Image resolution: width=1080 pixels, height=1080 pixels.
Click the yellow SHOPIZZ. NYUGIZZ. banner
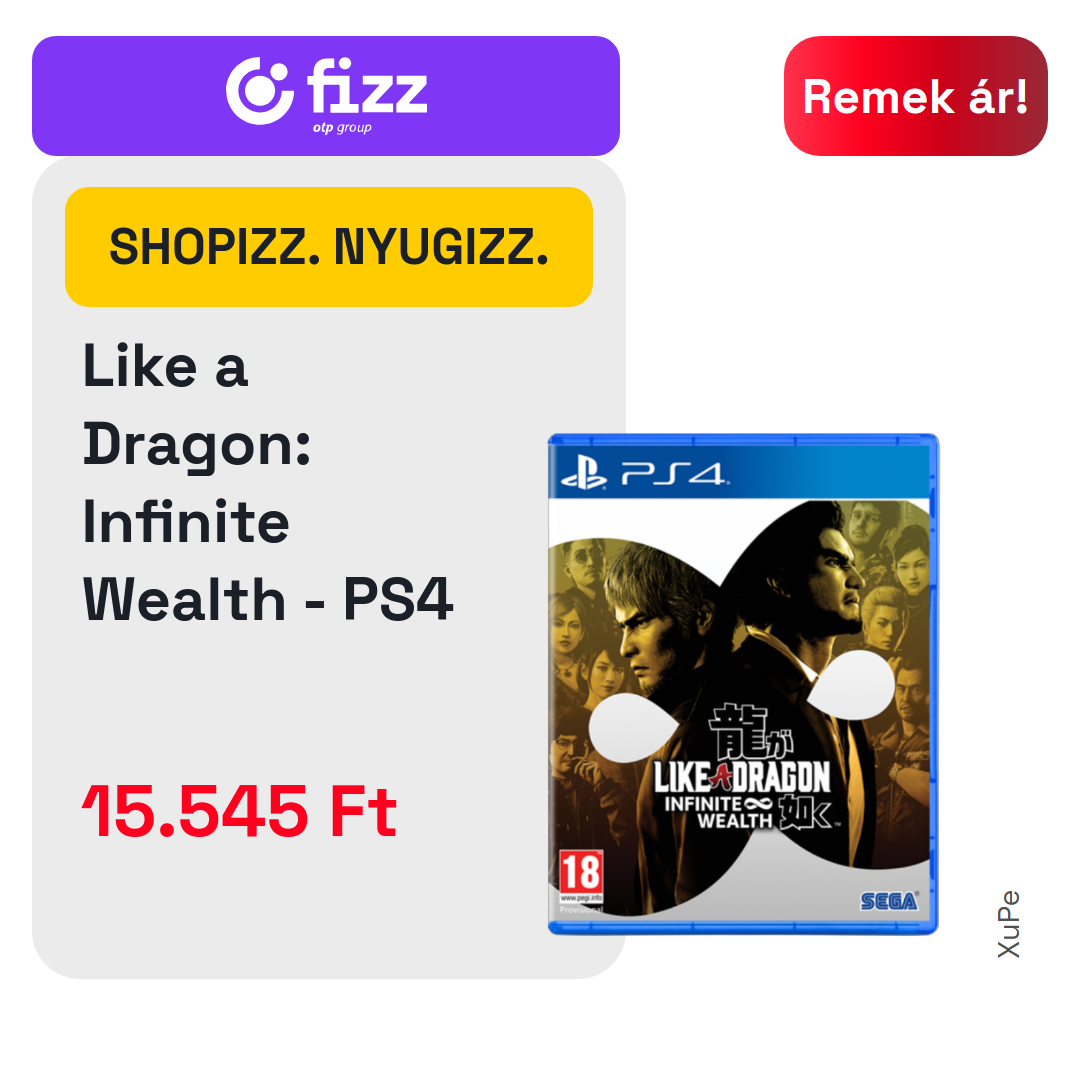point(329,247)
